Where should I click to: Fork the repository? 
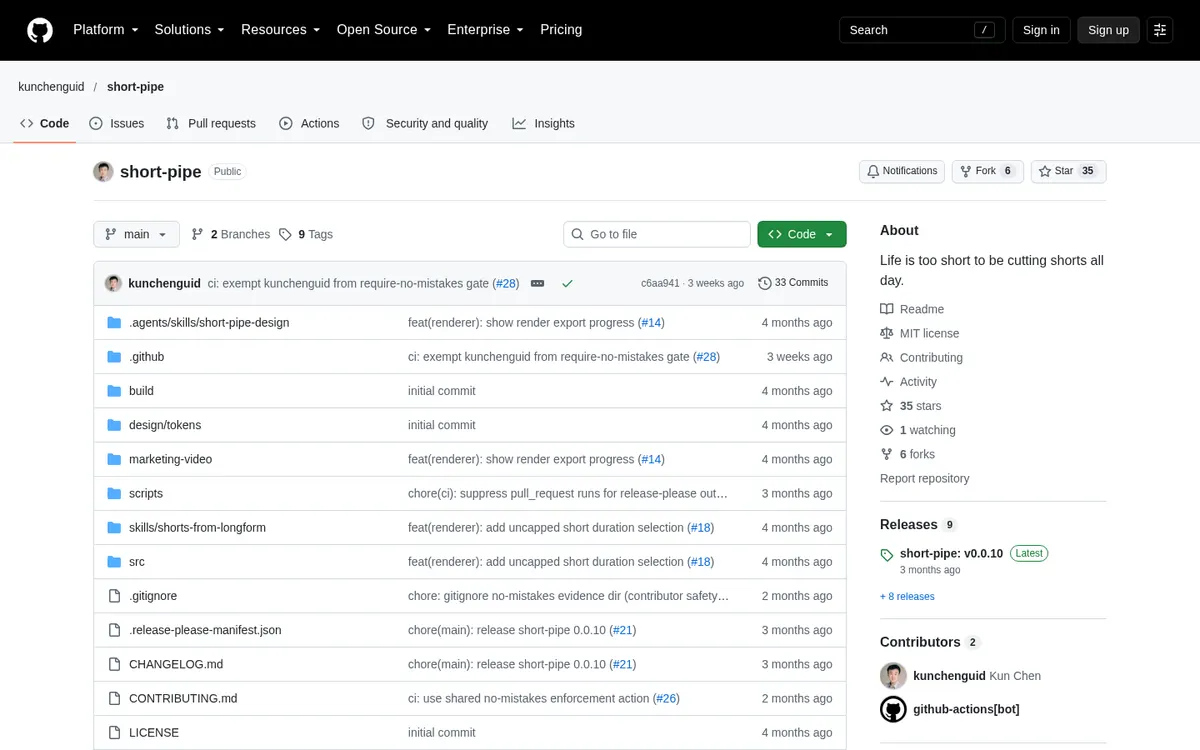pos(987,171)
